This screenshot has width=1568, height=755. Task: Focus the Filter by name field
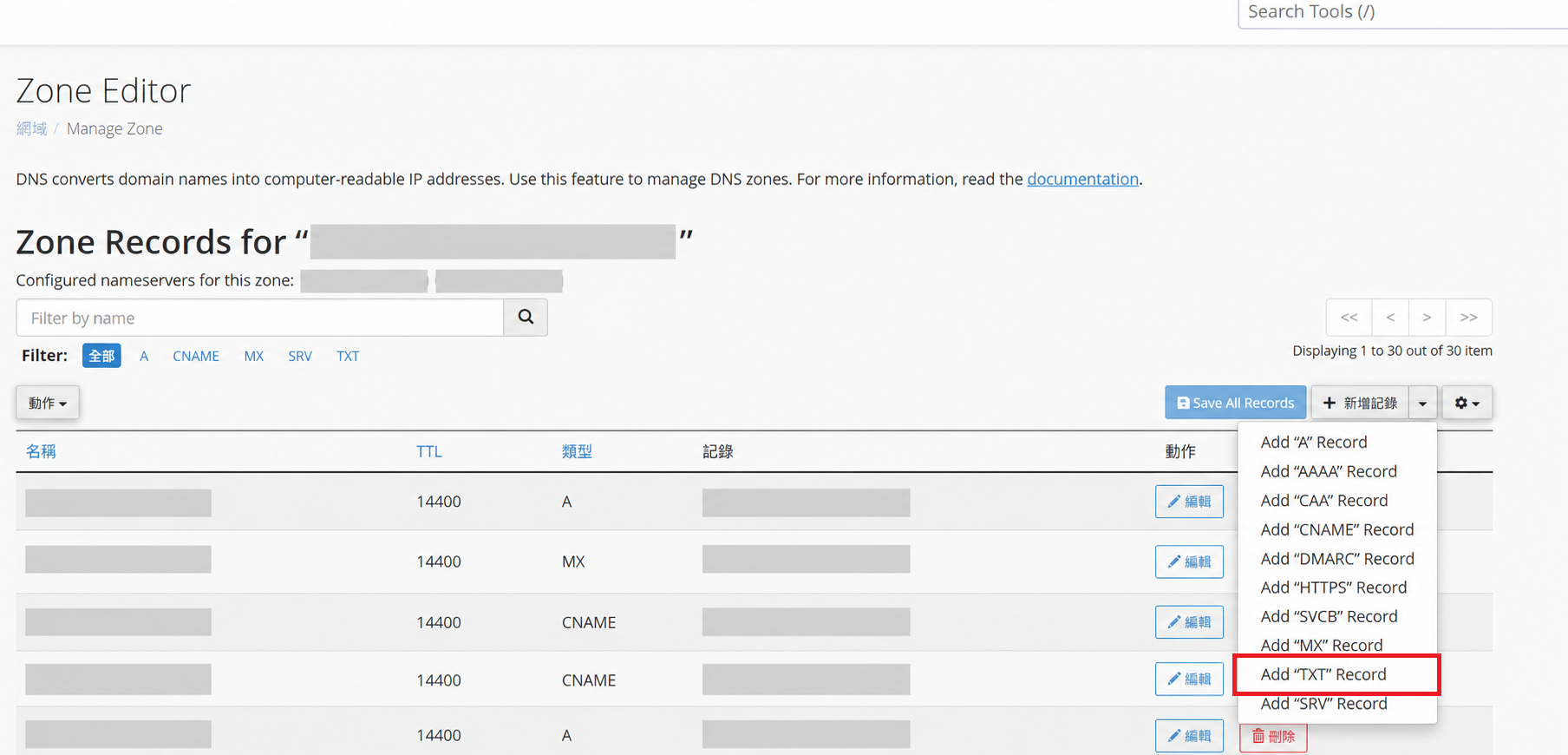(260, 318)
